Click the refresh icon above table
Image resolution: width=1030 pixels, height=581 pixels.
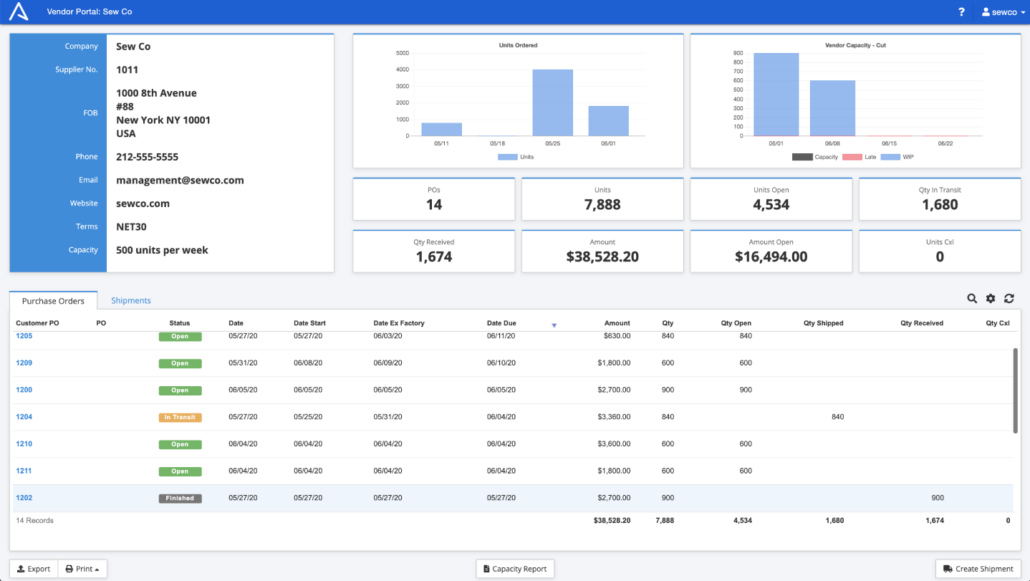1009,298
